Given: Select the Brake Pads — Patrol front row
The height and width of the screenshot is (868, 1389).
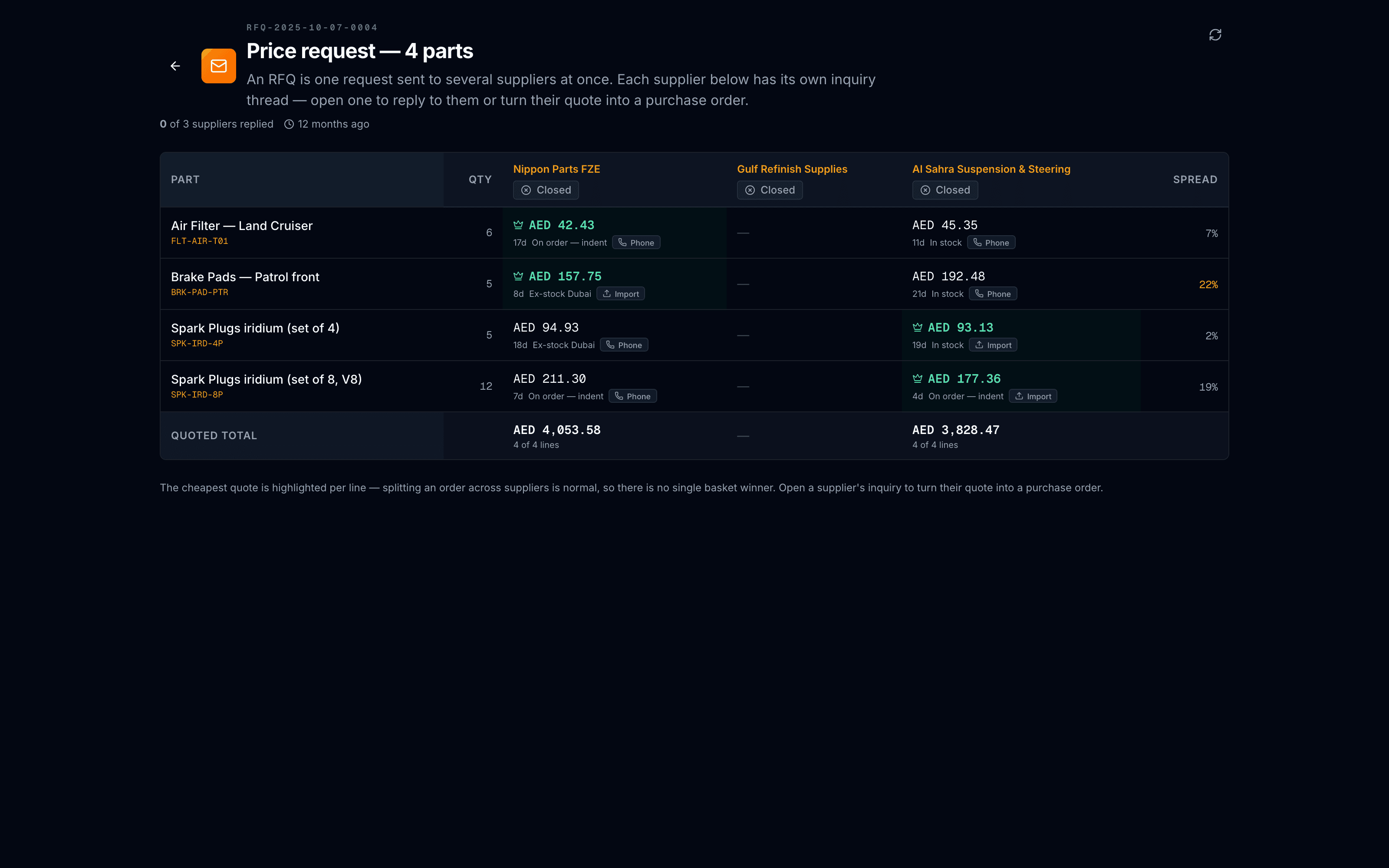Looking at the screenshot, I should (x=694, y=284).
